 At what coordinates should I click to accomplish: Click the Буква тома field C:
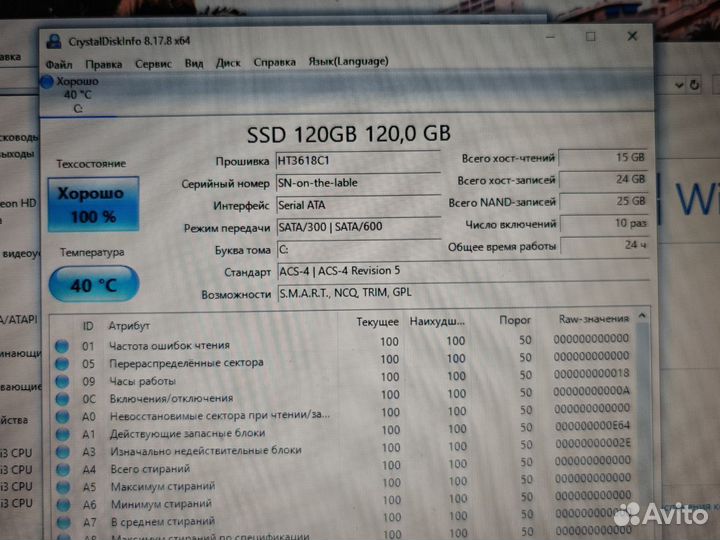pos(359,249)
